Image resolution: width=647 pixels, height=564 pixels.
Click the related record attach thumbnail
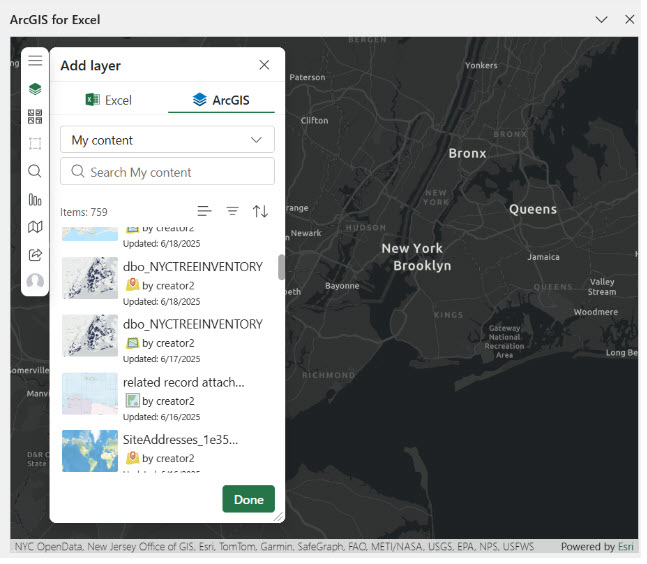(90, 394)
